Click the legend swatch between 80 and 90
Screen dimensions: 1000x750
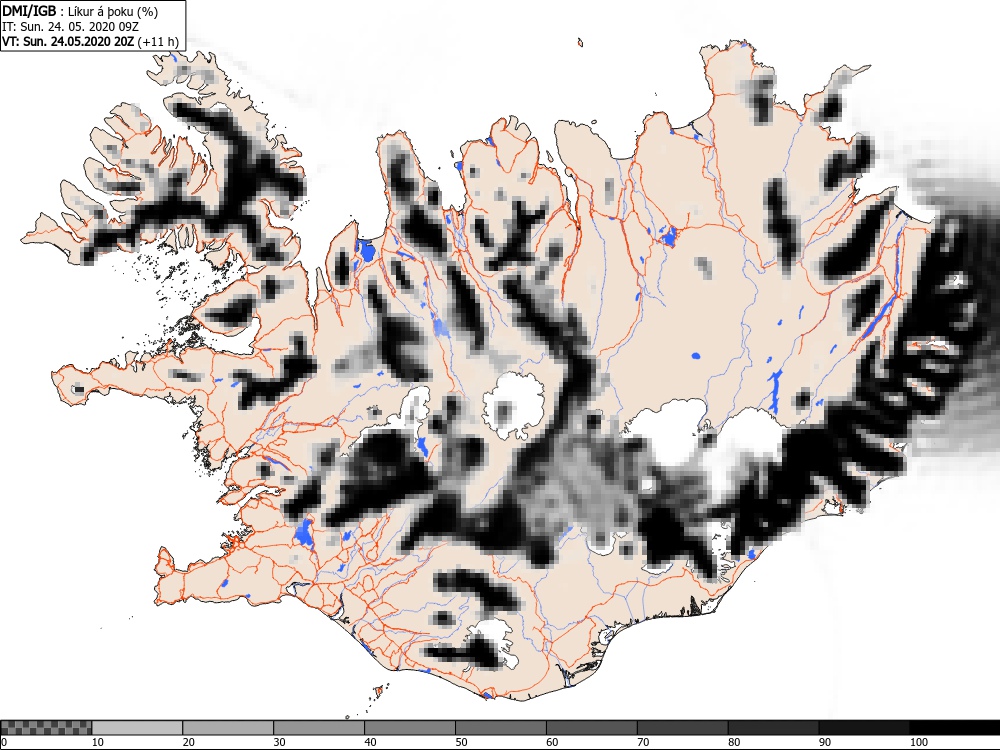774,728
